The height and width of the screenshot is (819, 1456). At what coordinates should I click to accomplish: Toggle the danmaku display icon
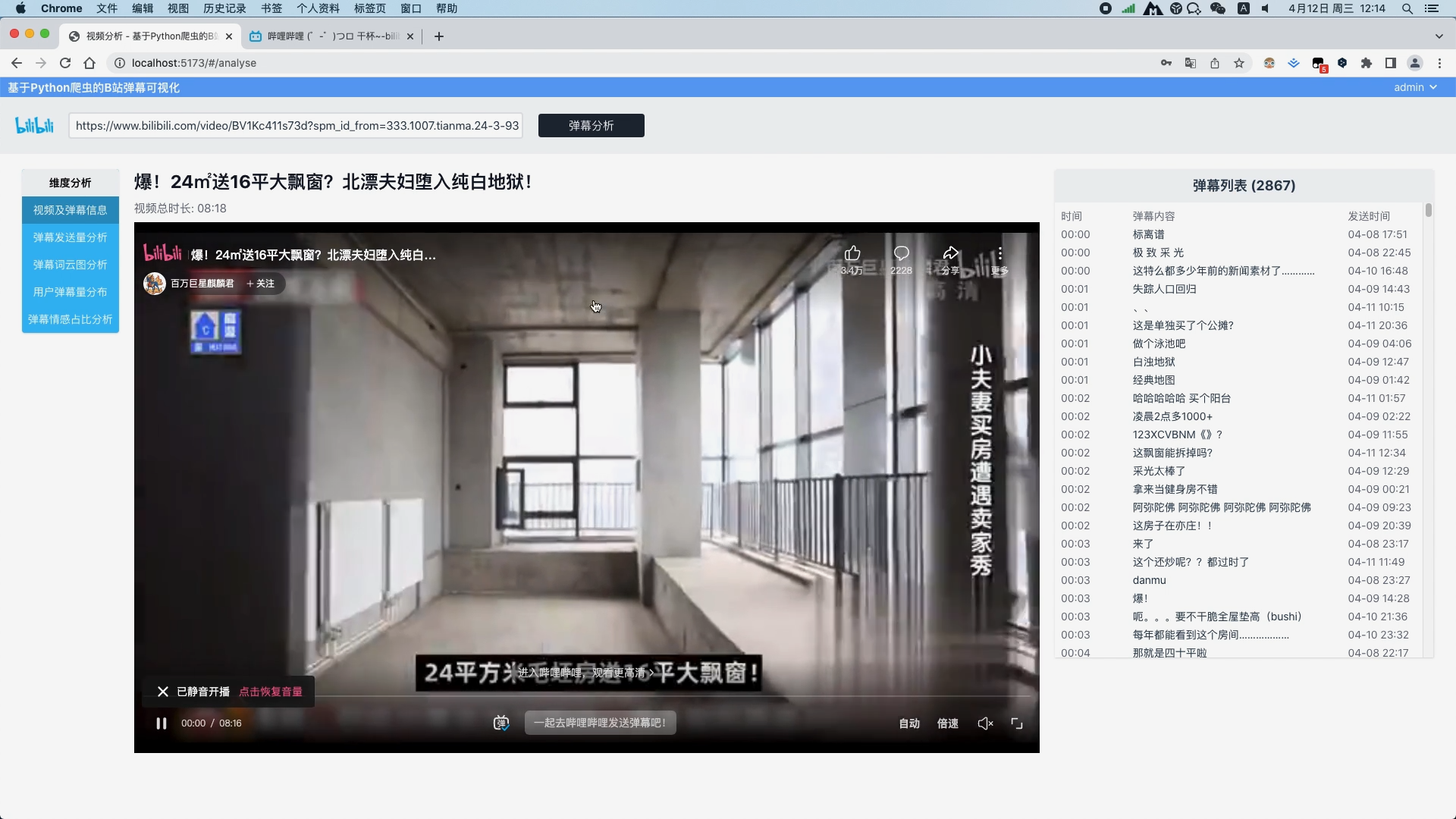pyautogui.click(x=501, y=723)
